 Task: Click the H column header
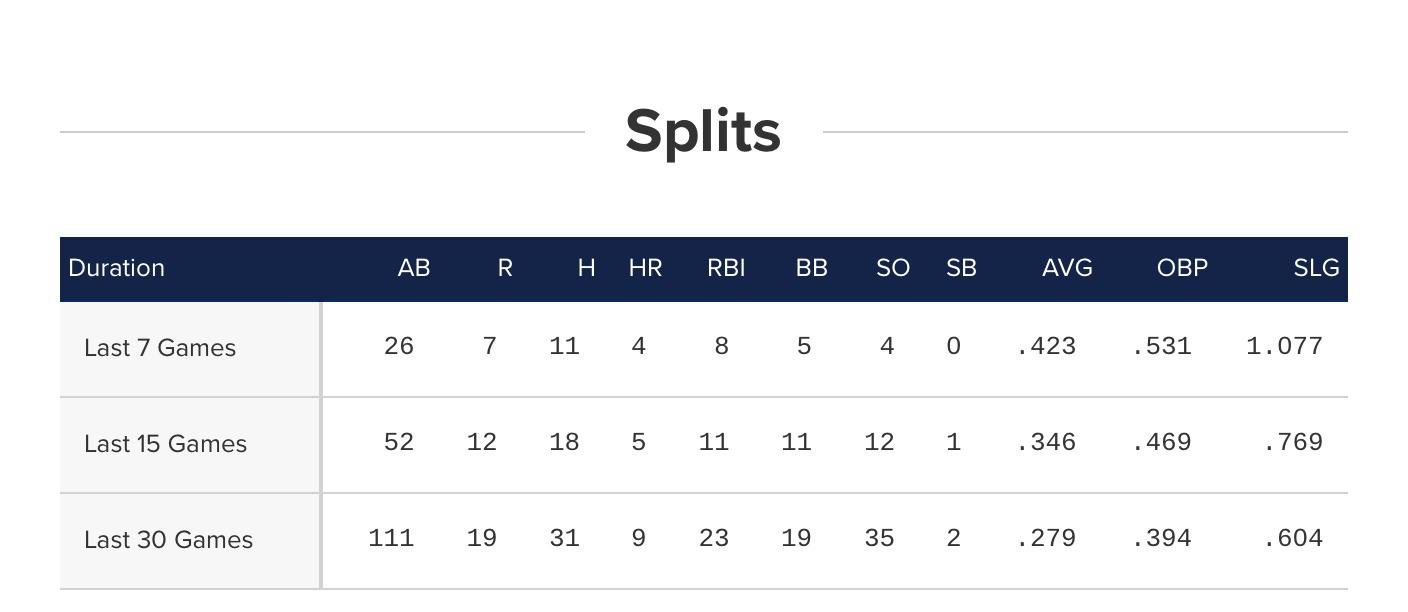(587, 268)
